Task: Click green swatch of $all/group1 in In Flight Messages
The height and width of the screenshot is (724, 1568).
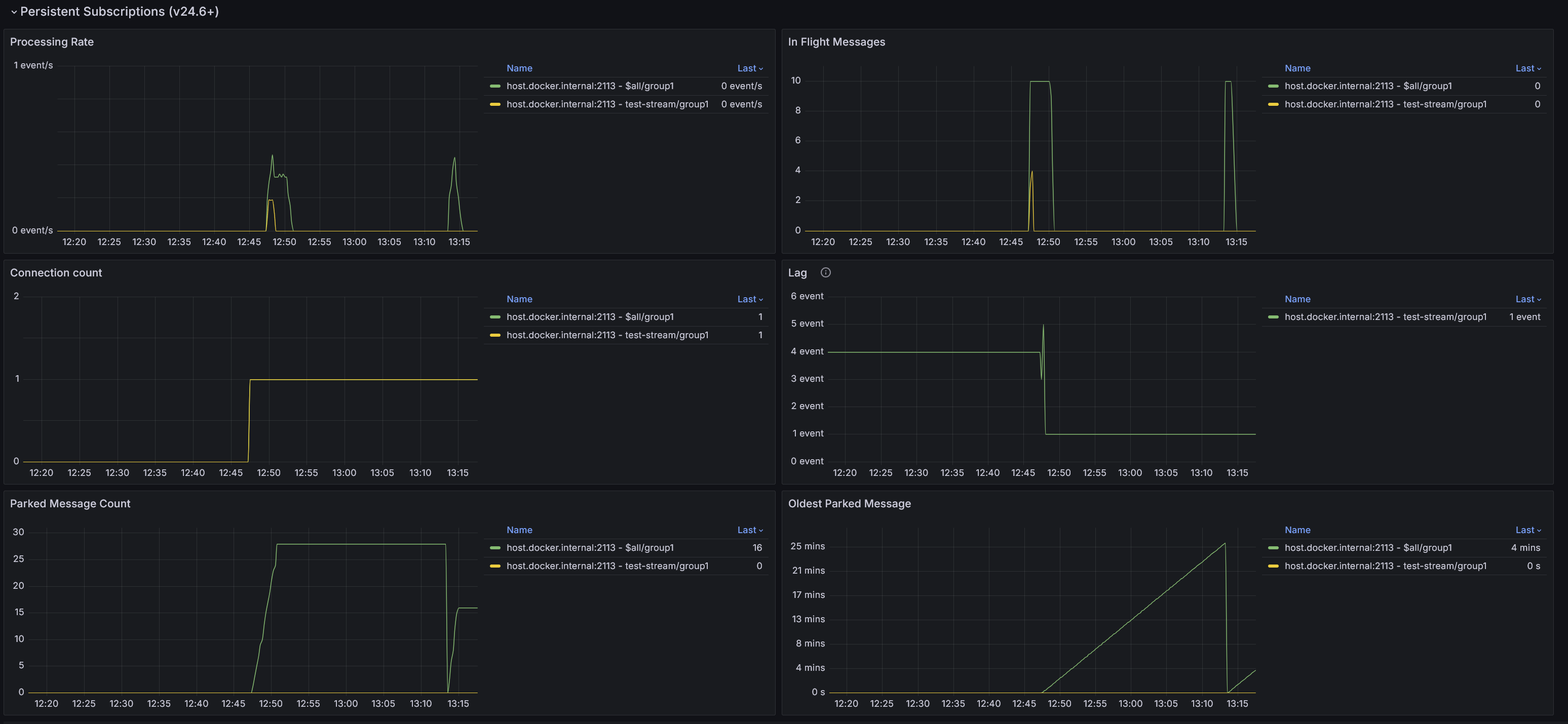Action: pos(1273,86)
